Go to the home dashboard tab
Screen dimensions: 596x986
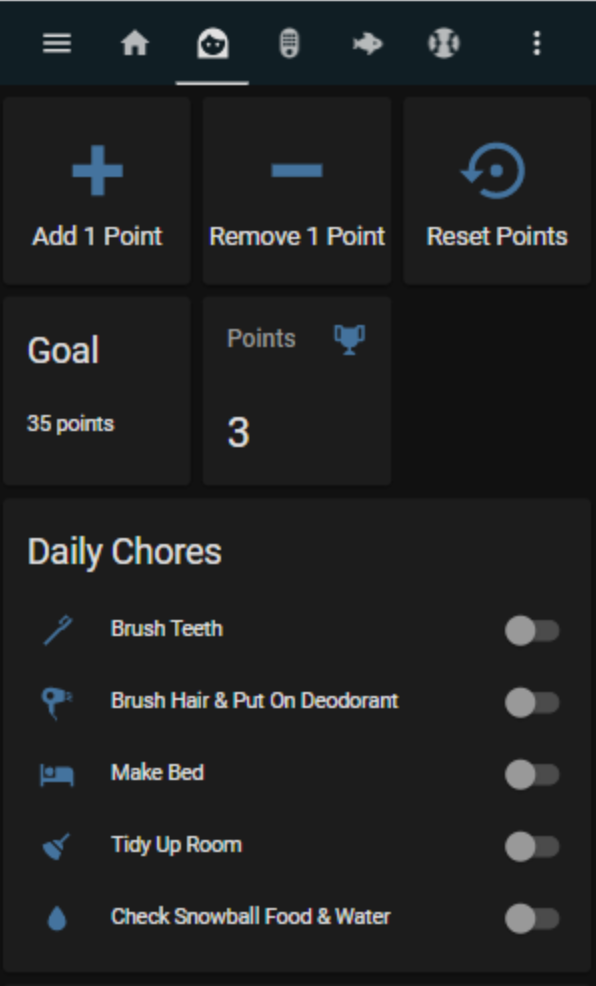[x=135, y=43]
